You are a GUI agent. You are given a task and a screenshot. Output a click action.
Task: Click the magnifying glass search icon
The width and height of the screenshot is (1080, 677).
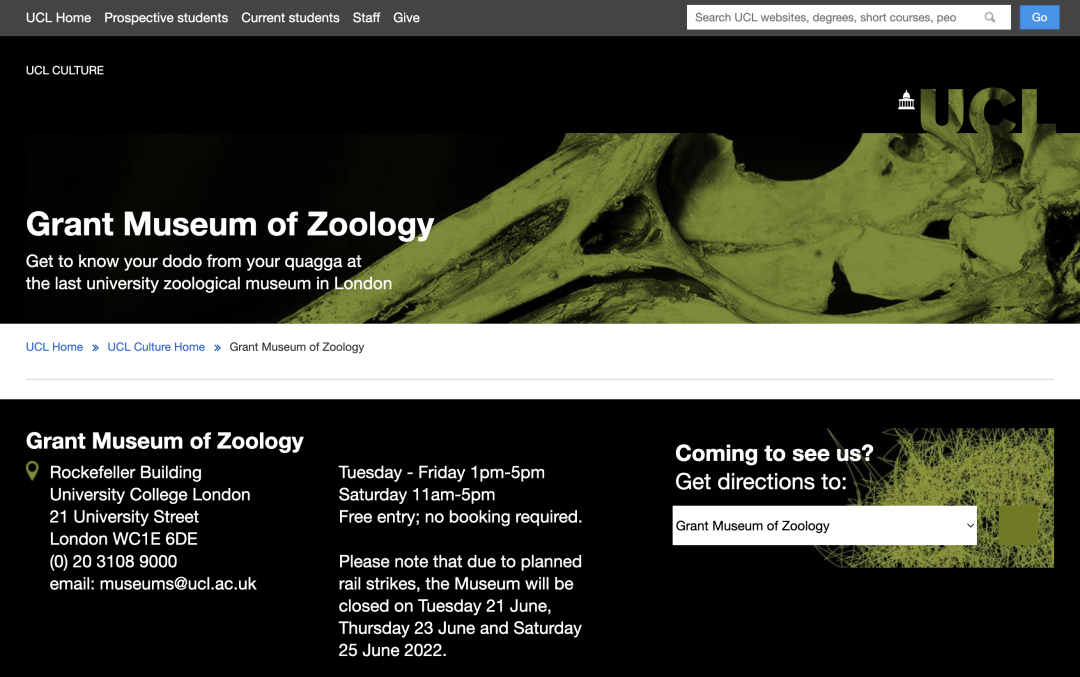point(990,17)
